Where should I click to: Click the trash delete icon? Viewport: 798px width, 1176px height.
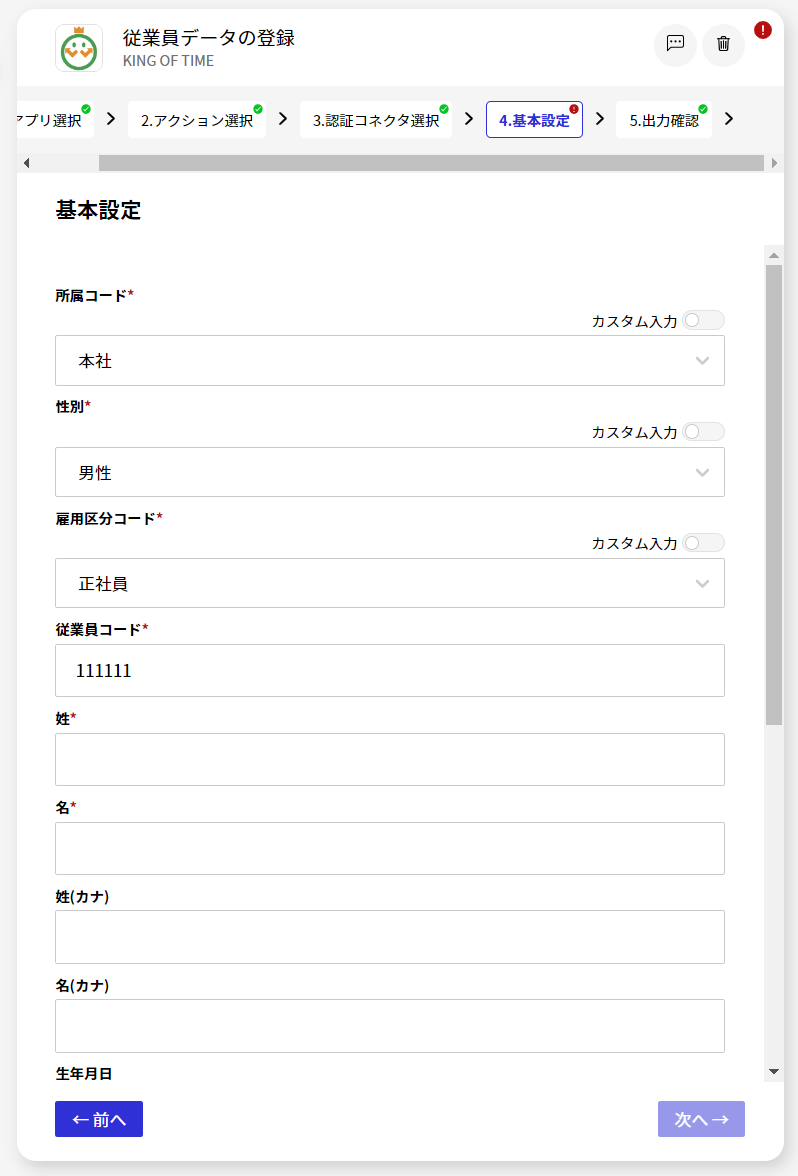pyautogui.click(x=723, y=45)
